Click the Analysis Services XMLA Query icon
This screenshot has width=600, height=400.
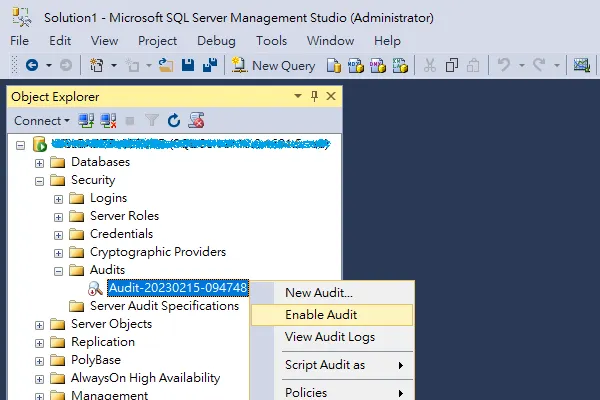pos(400,65)
